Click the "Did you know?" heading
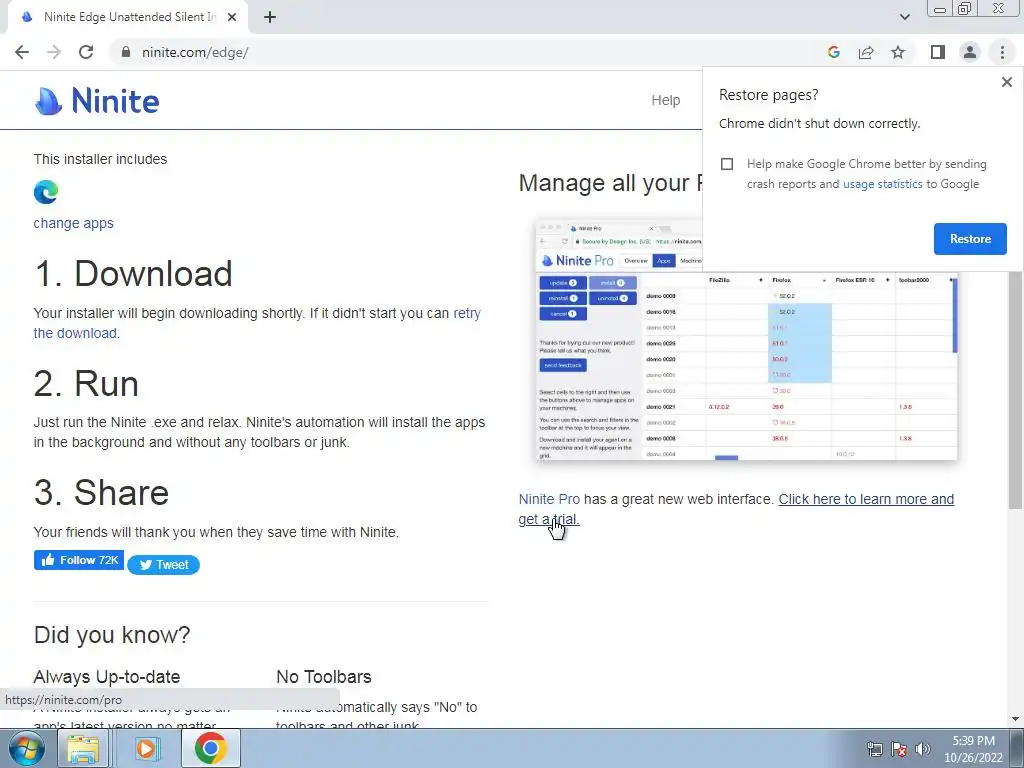Viewport: 1024px width, 768px height. coord(112,635)
